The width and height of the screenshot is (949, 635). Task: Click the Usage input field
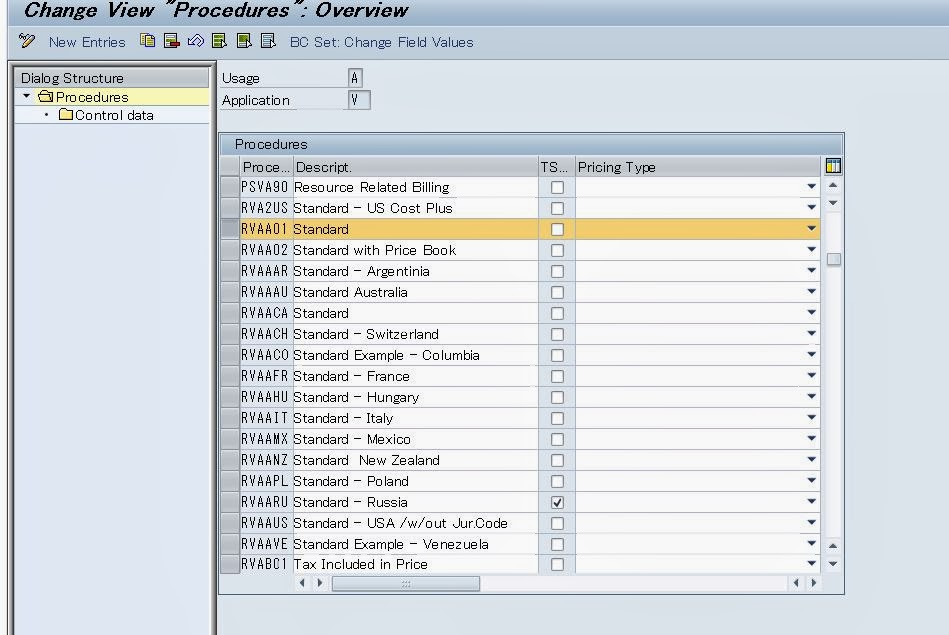point(355,78)
